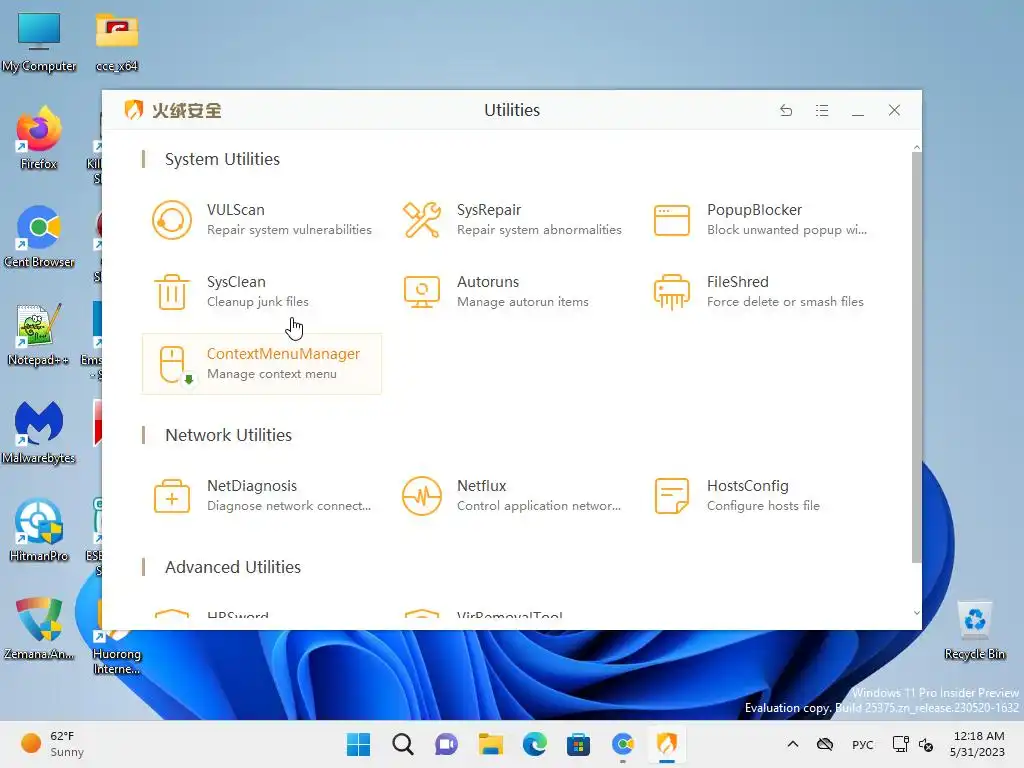
Task: Open NetDiagnosis first-aid kit icon
Action: (x=172, y=496)
